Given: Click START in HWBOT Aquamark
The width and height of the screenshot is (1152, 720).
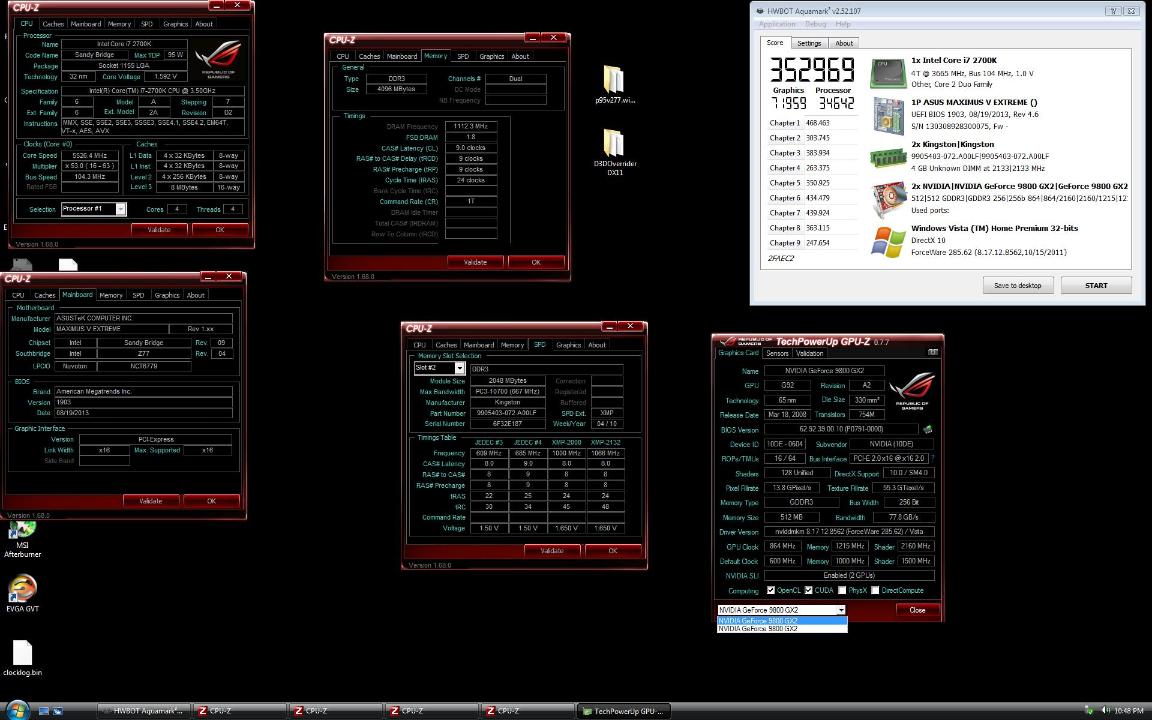Looking at the screenshot, I should coord(1096,285).
